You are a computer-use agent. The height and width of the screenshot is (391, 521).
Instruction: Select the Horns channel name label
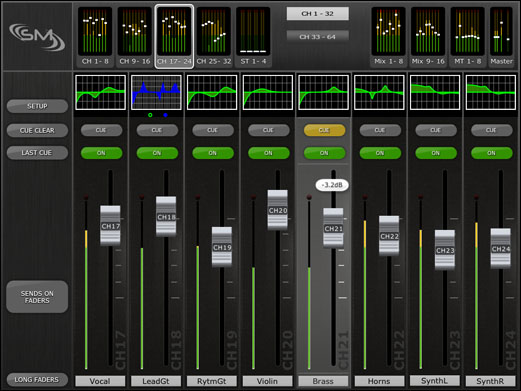pyautogui.click(x=379, y=381)
